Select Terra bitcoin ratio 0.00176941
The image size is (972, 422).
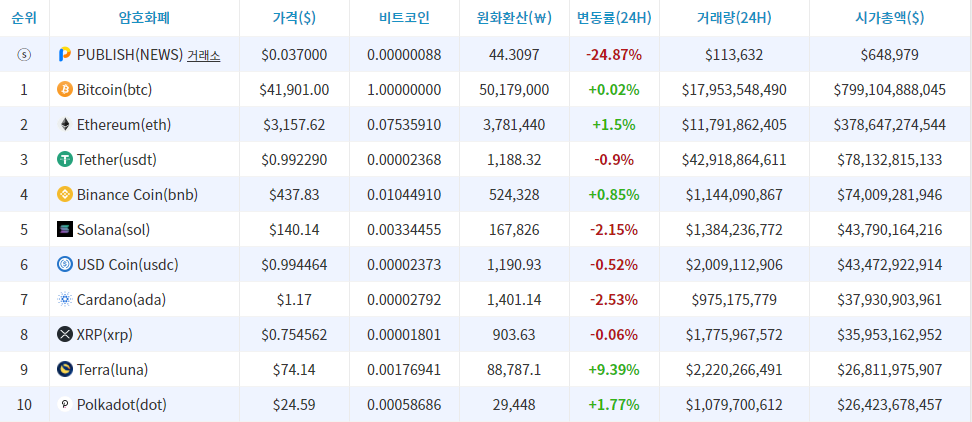coord(404,370)
